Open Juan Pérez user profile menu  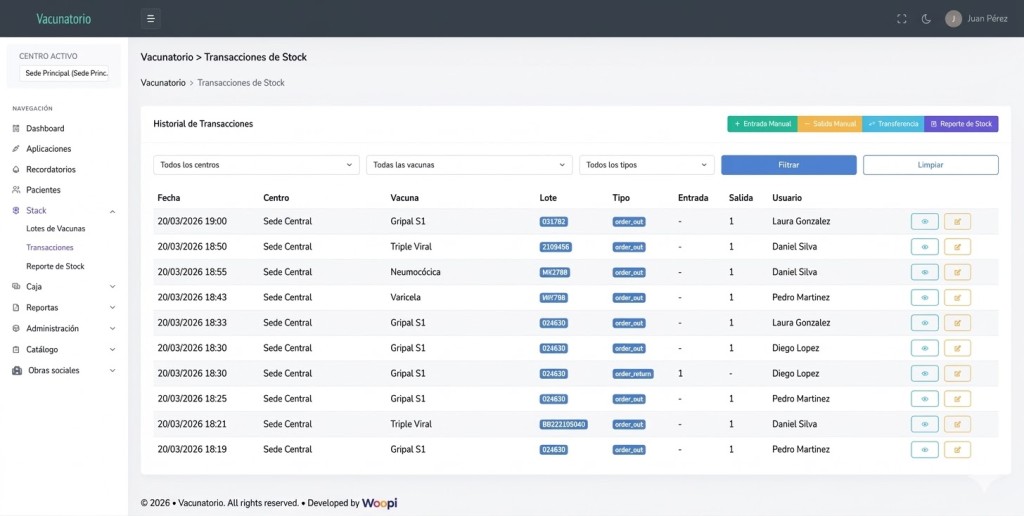click(977, 19)
